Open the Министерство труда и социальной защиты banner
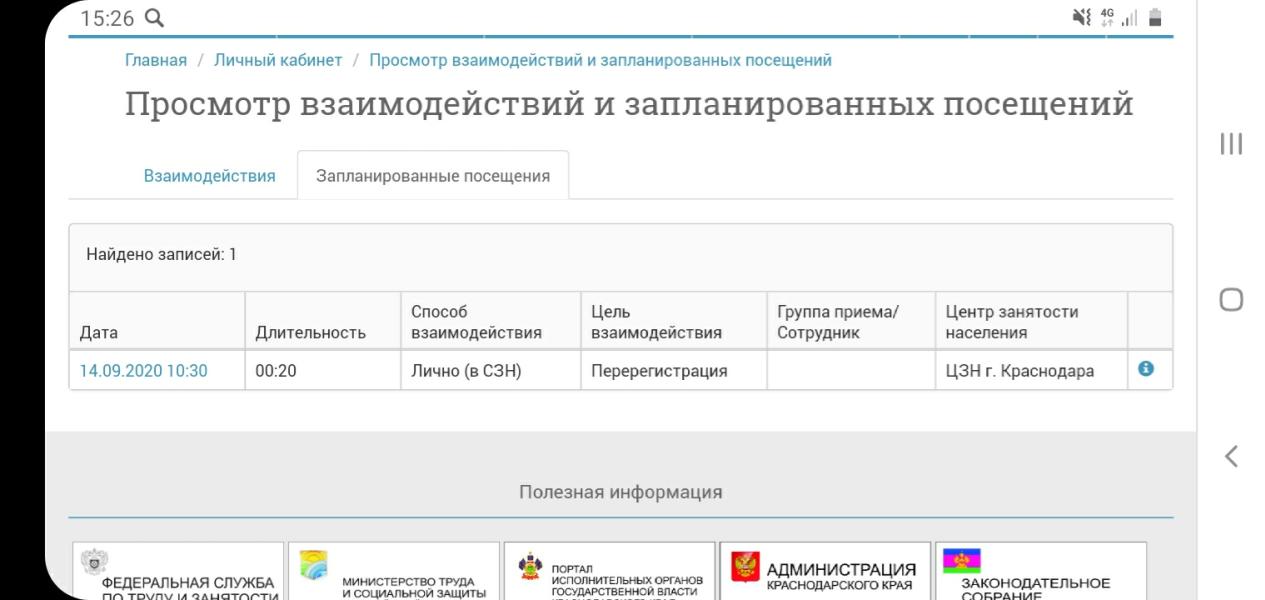Image resolution: width=1265 pixels, height=600 pixels. click(394, 572)
